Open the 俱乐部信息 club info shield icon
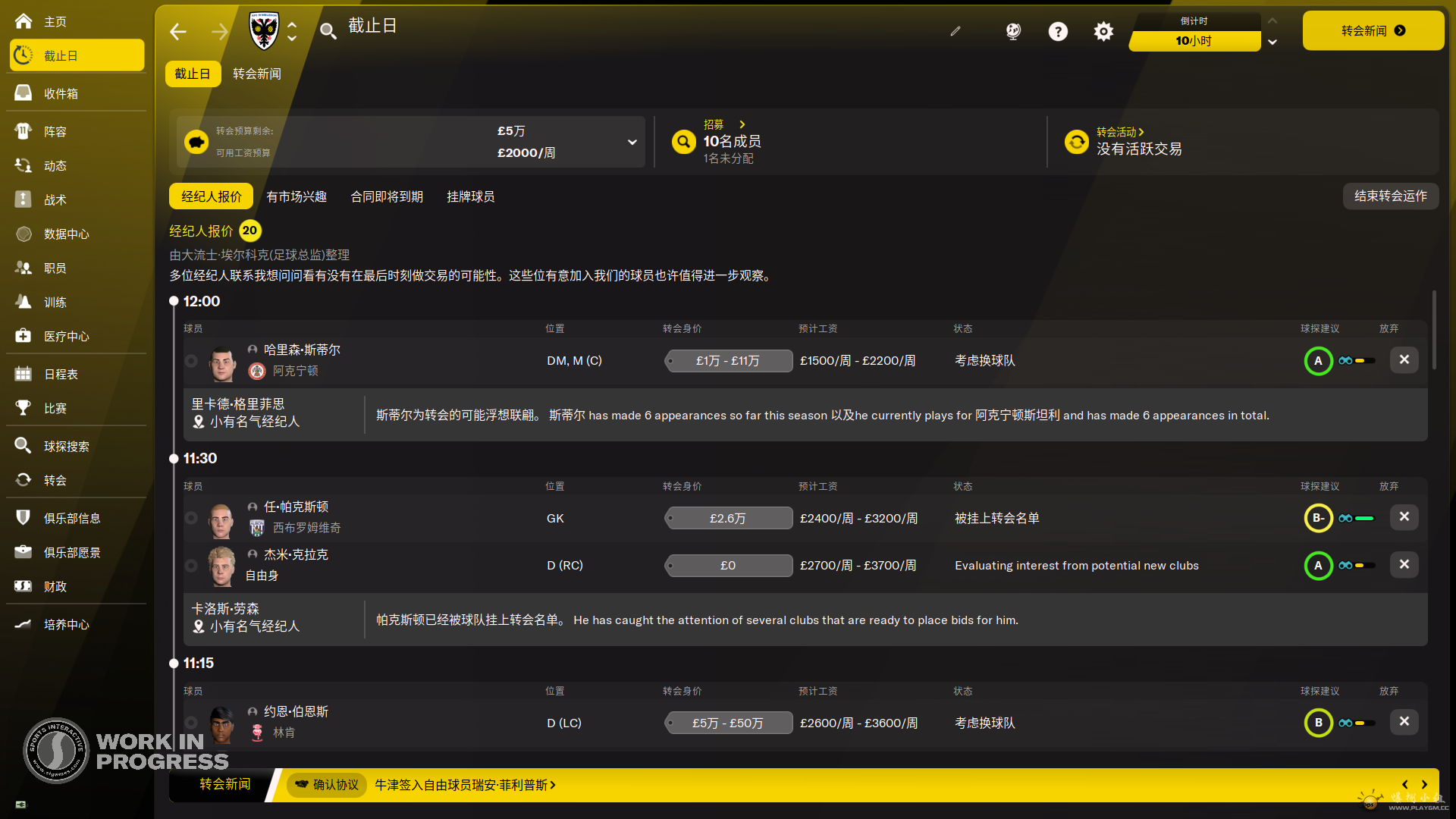This screenshot has height=819, width=1456. point(24,518)
